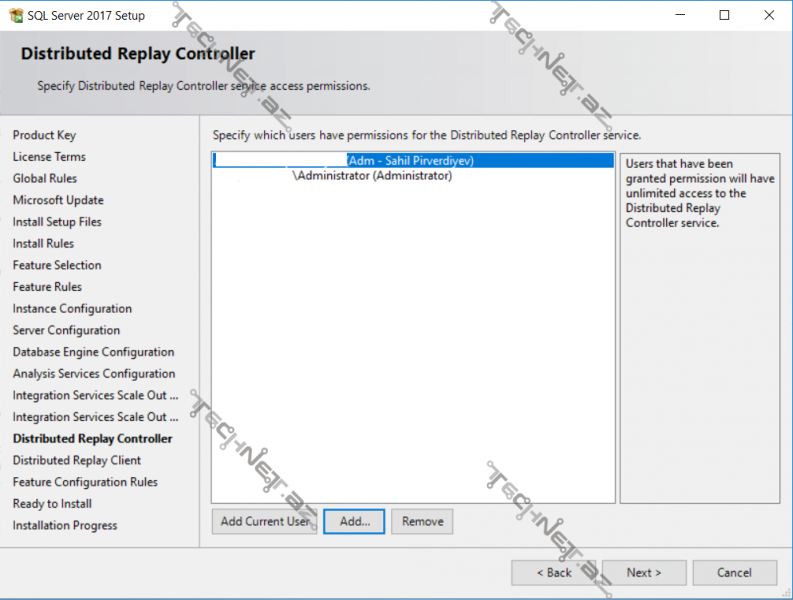Select License Terms in the sidebar
Image resolution: width=793 pixels, height=600 pixels.
pos(49,157)
